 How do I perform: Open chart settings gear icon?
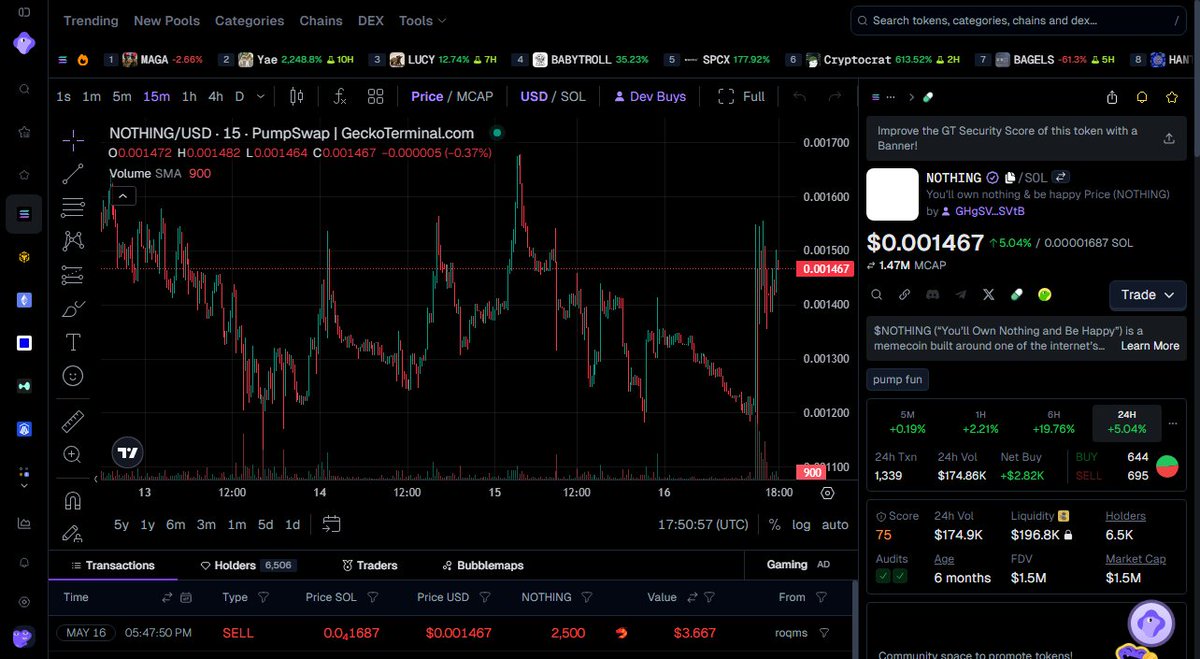pyautogui.click(x=827, y=493)
